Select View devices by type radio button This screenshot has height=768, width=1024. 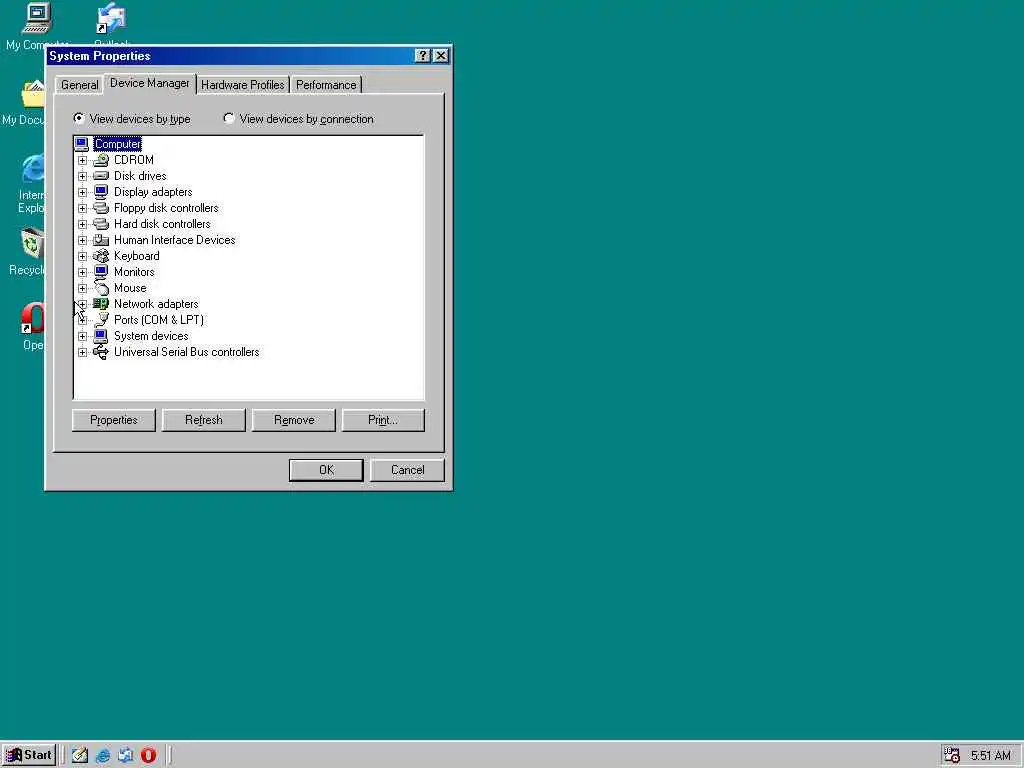coord(79,118)
